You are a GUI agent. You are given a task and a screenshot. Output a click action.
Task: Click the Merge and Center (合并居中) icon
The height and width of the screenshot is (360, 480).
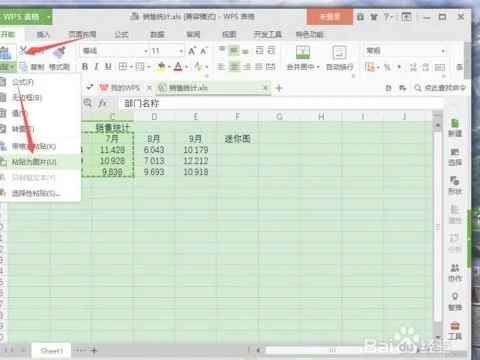pyautogui.click(x=303, y=53)
